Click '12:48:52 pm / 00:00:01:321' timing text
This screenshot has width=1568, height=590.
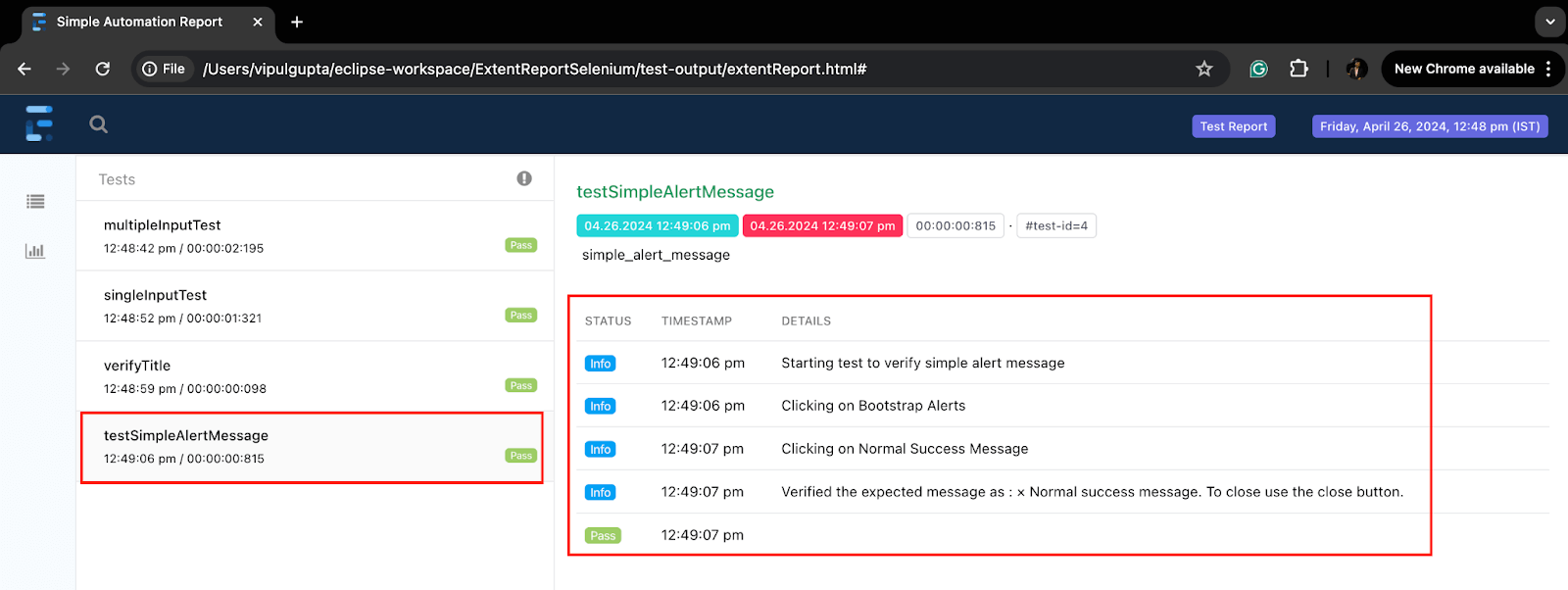pos(182,318)
